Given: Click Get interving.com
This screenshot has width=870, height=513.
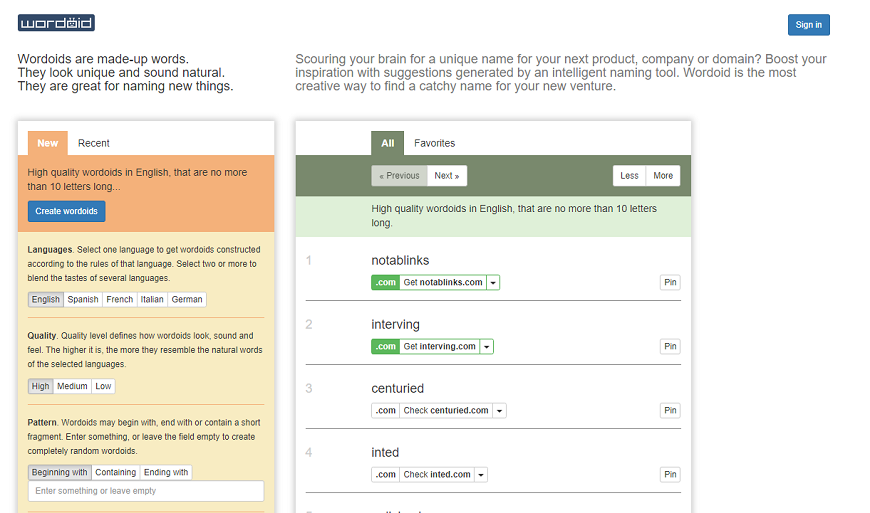Looking at the screenshot, I should pos(439,347).
